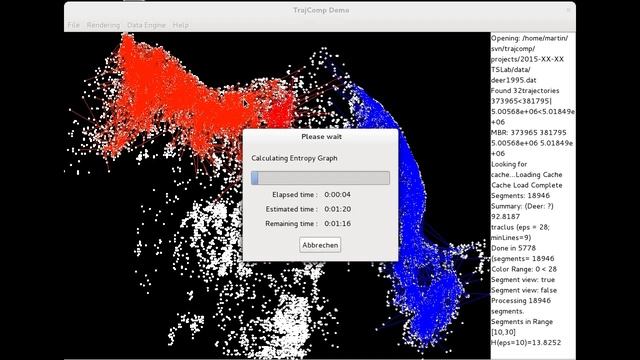Click 'Calculating Entropy Graph' label

pyautogui.click(x=294, y=158)
